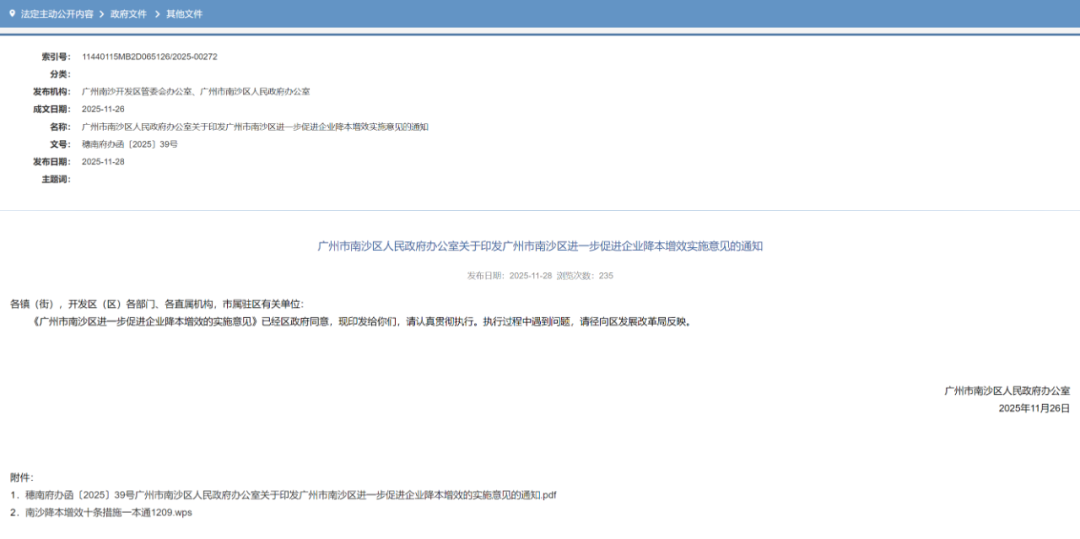
Task: Click the 广州市南沙区人民政府办公室 signature line
Action: pos(1006,391)
